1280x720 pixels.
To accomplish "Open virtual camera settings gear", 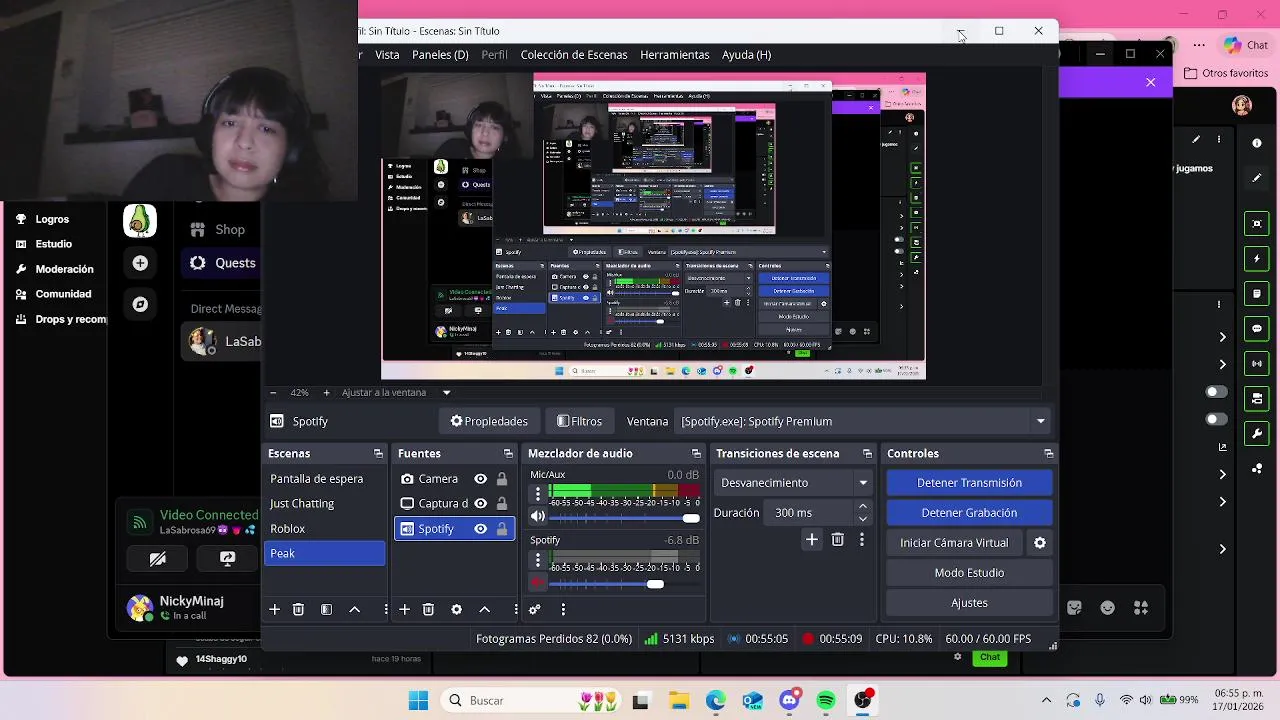I will (x=1040, y=542).
